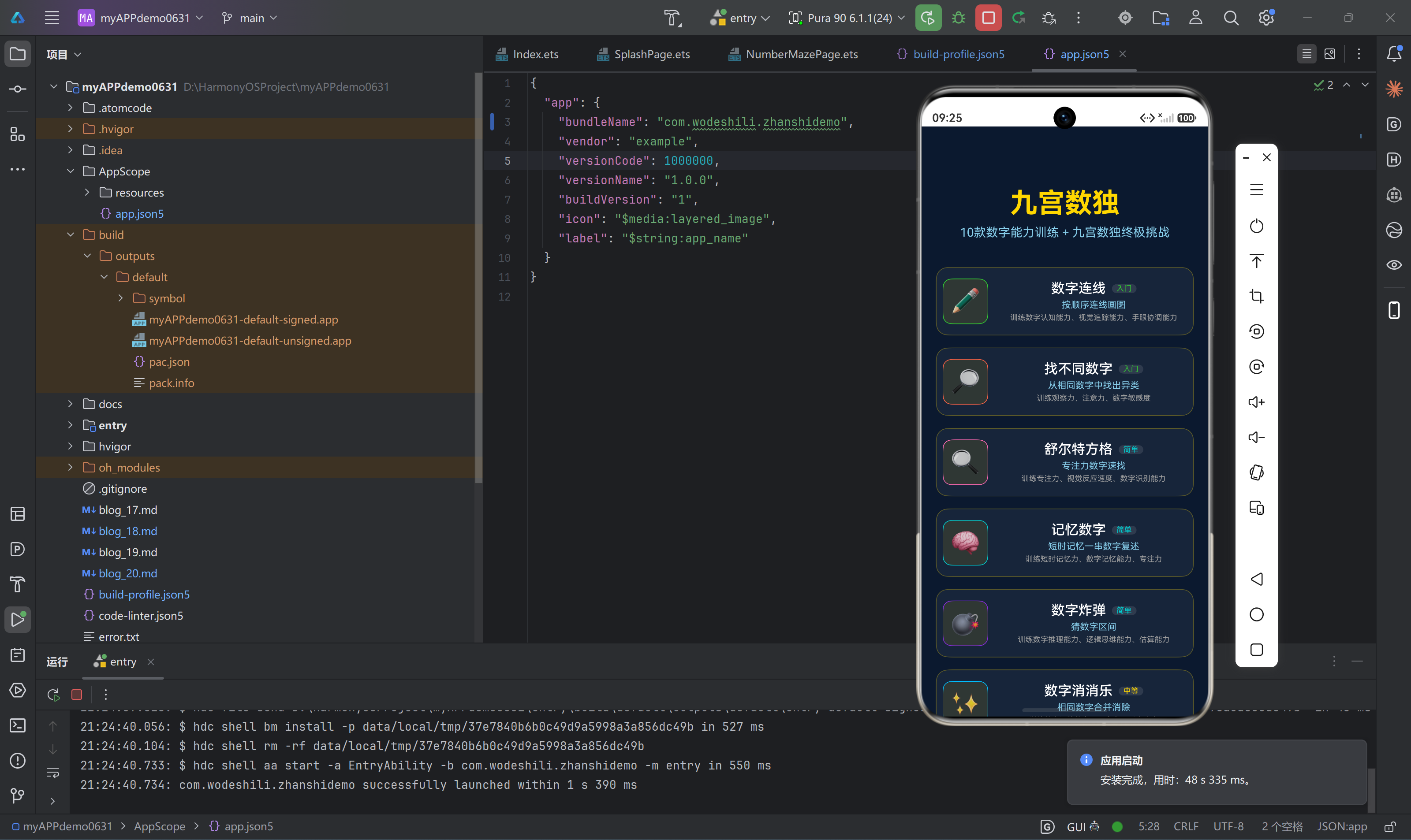Click the green Run entry button
This screenshot has width=1411, height=840.
click(928, 18)
